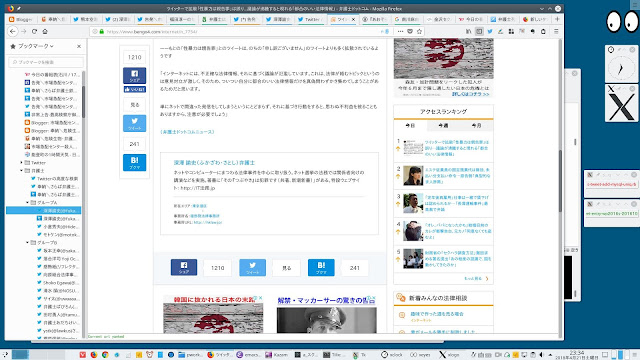The image size is (640, 360).
Task: Click もっと見る under the ranking list
Action: point(476,279)
